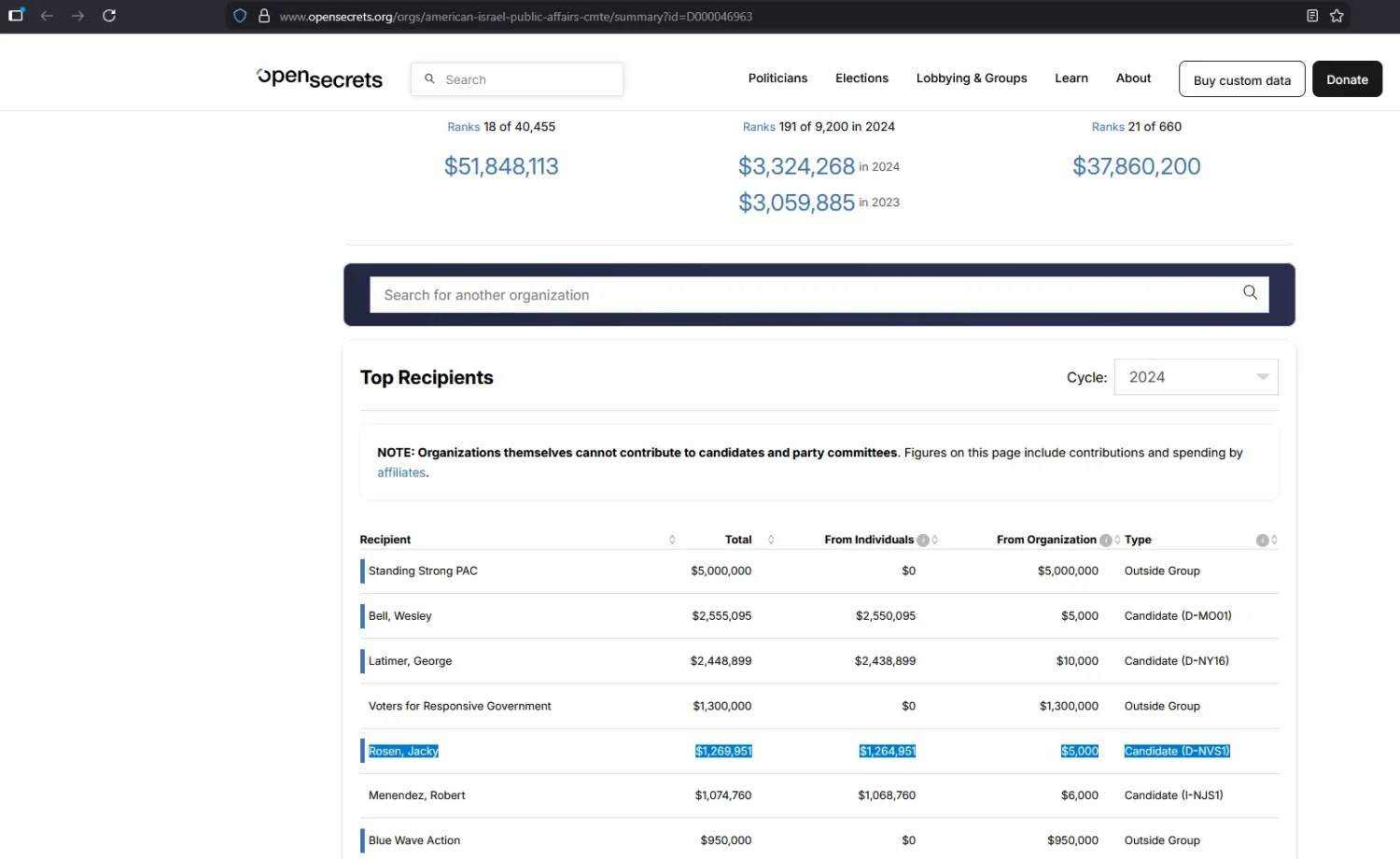Open Ranks link above $51,848,113
The image size is (1400, 859).
tap(463, 127)
